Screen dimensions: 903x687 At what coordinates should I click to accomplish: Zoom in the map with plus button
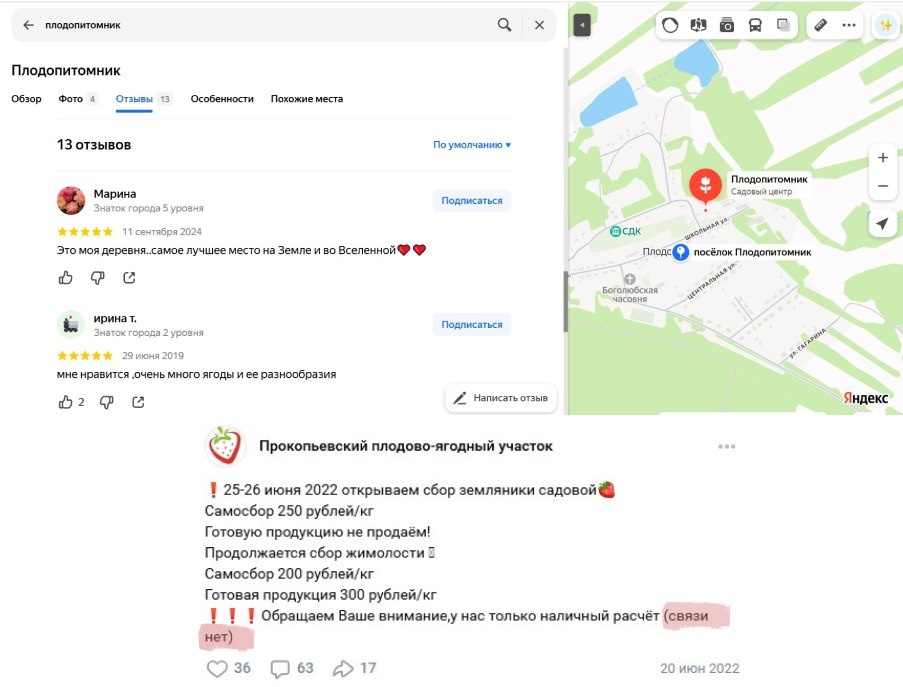pos(882,157)
